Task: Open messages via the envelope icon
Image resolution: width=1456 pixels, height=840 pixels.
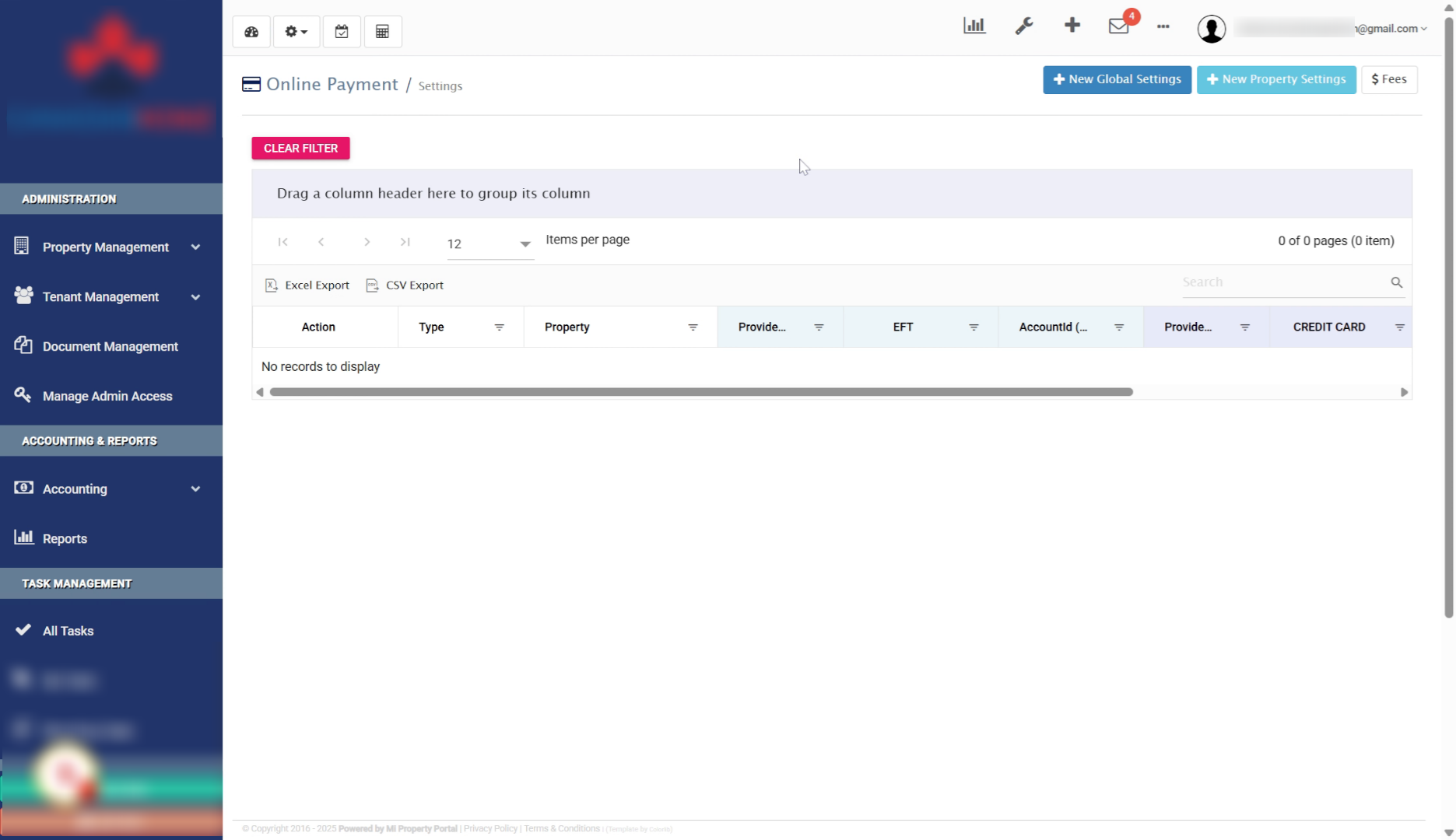Action: [x=1118, y=27]
